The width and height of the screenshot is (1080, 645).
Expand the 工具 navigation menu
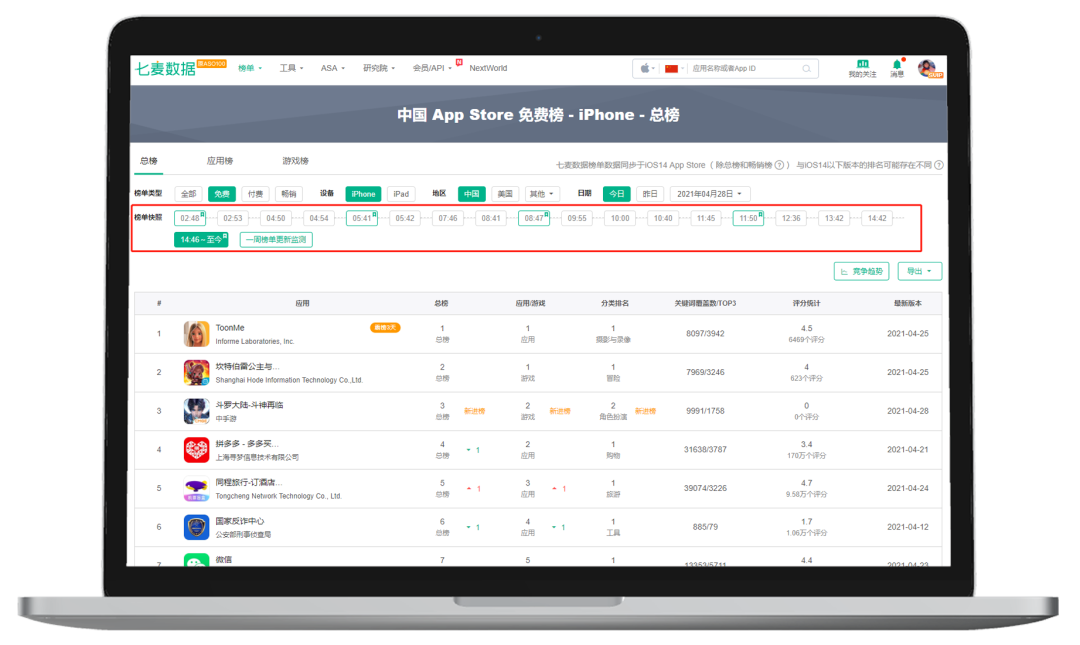[x=291, y=68]
